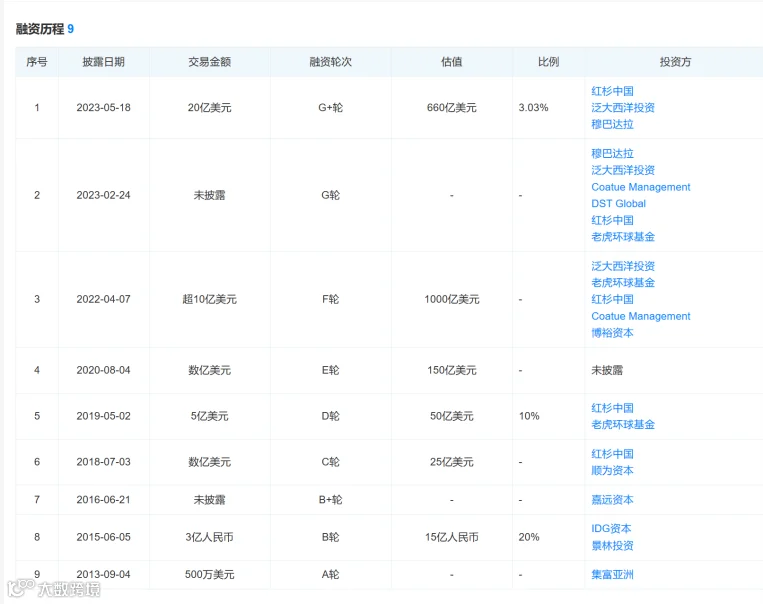Click the 比例 column header
The height and width of the screenshot is (604, 763).
tap(548, 62)
